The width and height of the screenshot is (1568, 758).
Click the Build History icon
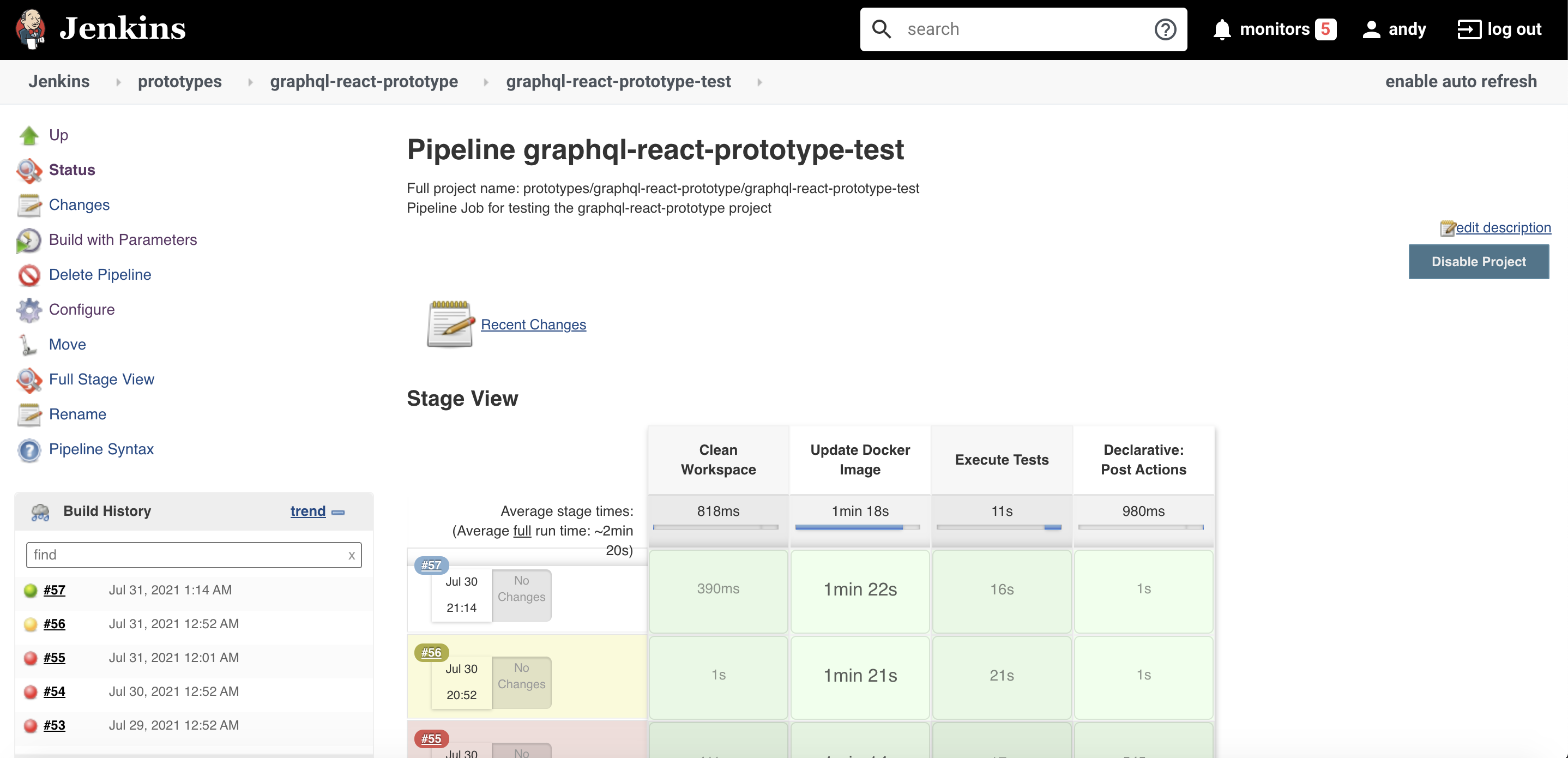pyautogui.click(x=40, y=512)
